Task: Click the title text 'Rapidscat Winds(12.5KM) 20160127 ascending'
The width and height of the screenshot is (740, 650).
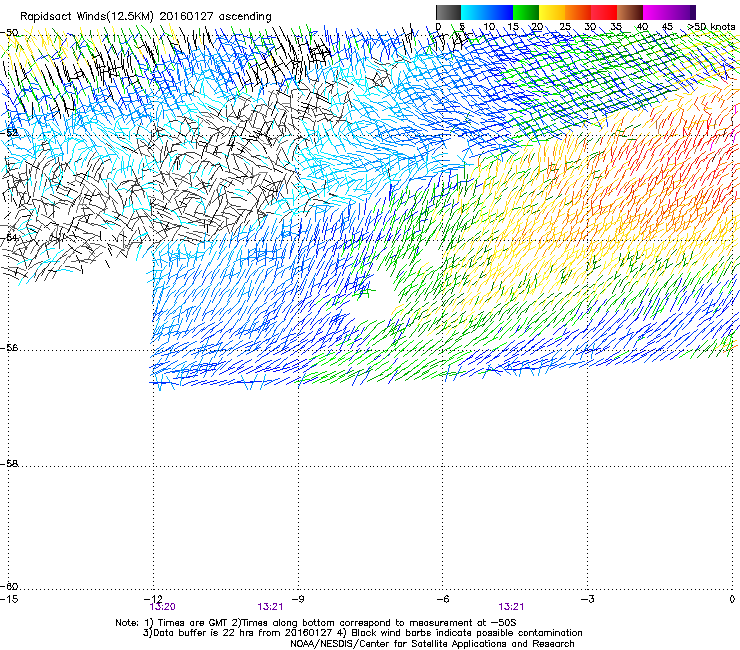Action: [145, 17]
